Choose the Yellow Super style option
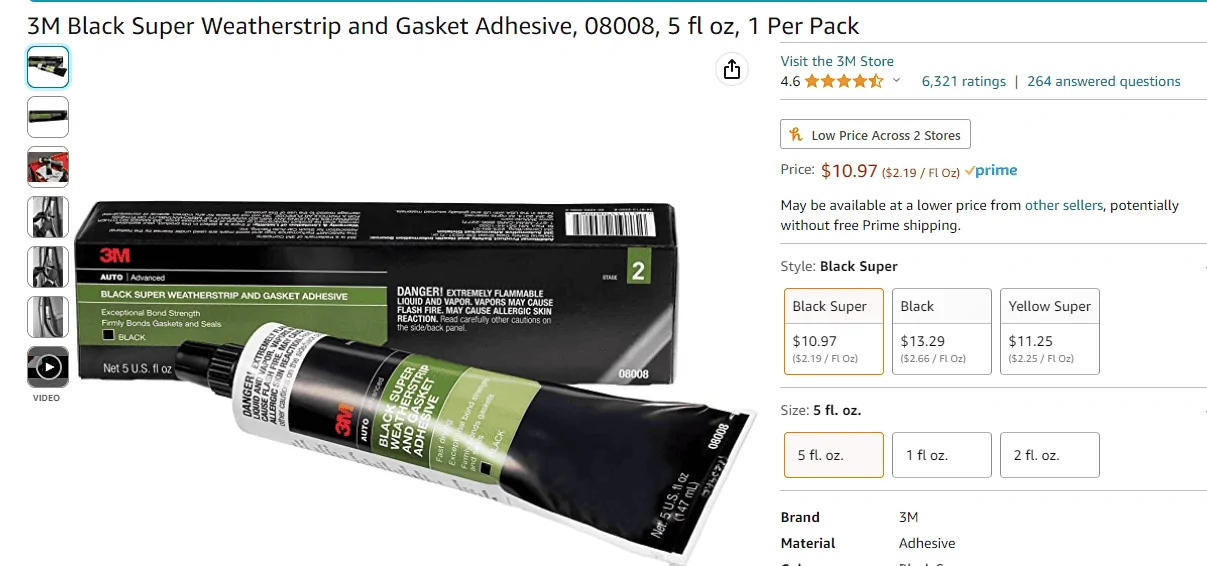The image size is (1207, 566). point(1050,331)
